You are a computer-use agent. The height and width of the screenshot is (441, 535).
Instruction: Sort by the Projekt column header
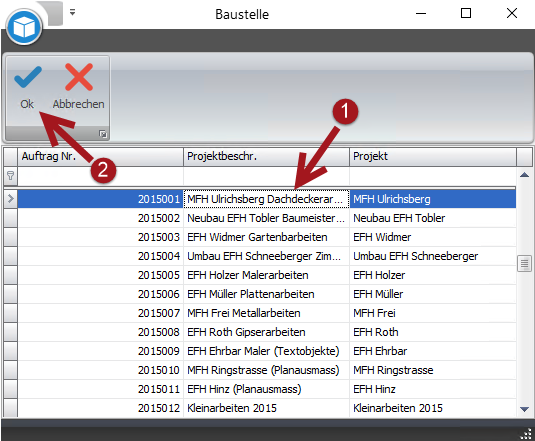pos(433,157)
